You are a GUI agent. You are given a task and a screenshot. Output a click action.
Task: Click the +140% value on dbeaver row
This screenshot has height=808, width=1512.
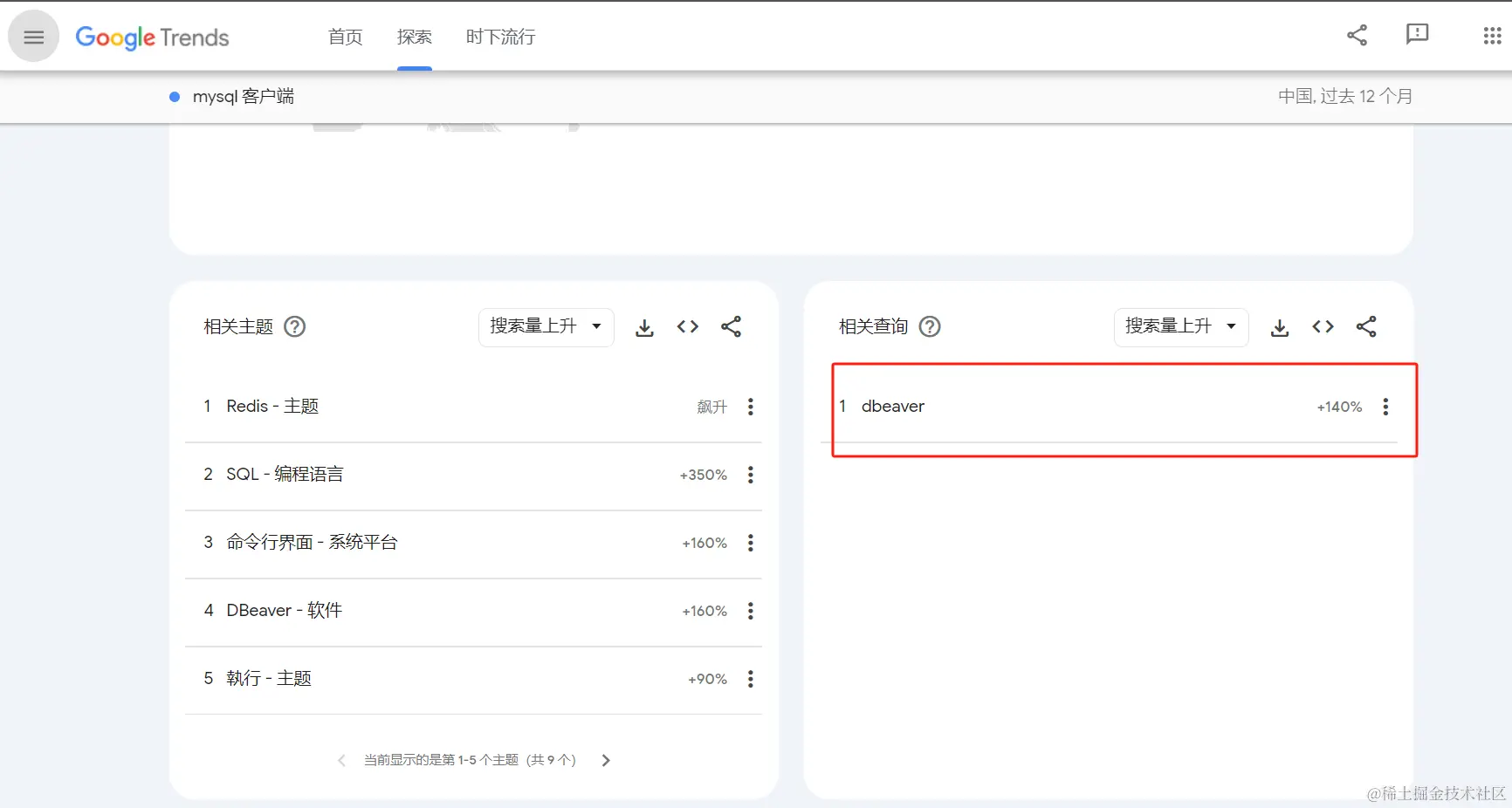(1339, 407)
